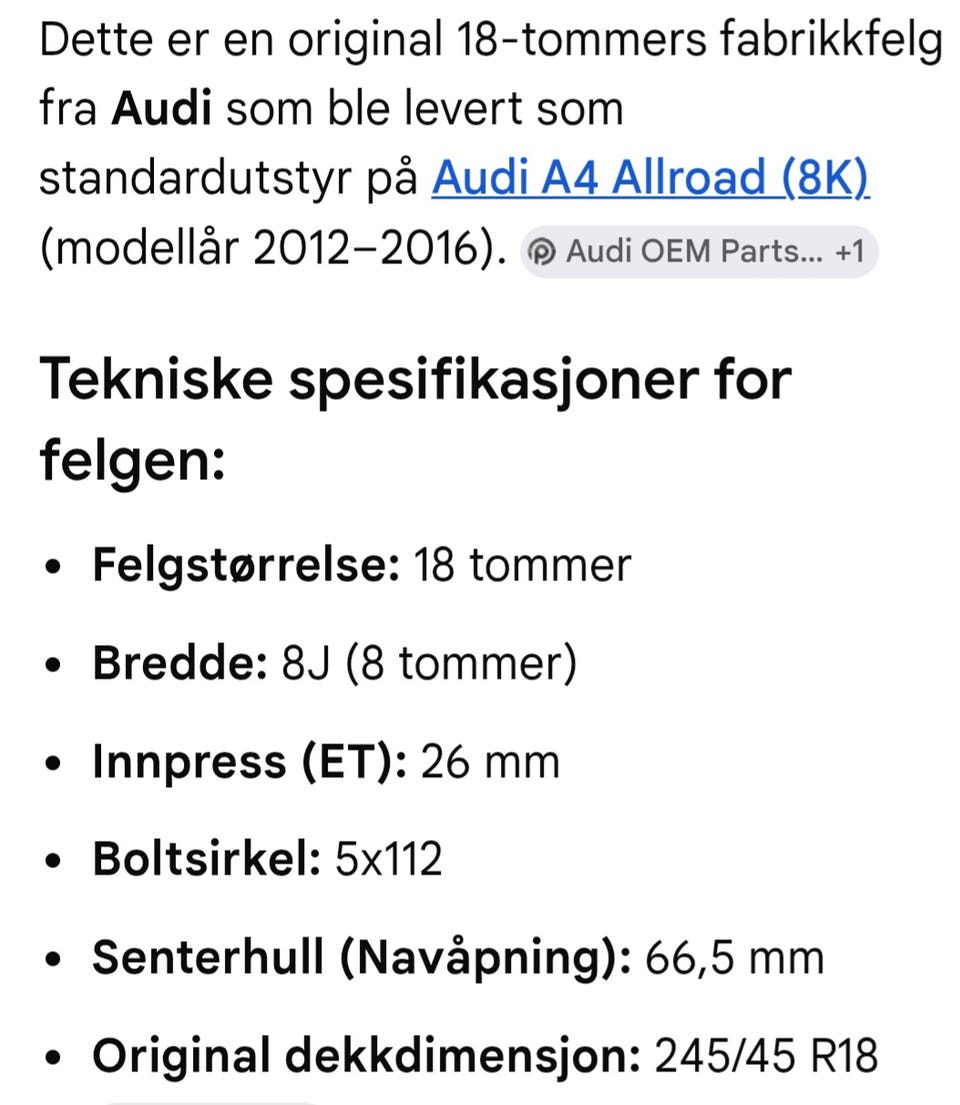Screen dimensions: 960x1105
Task: Open the Audi OEM Parts source chip
Action: click(699, 252)
